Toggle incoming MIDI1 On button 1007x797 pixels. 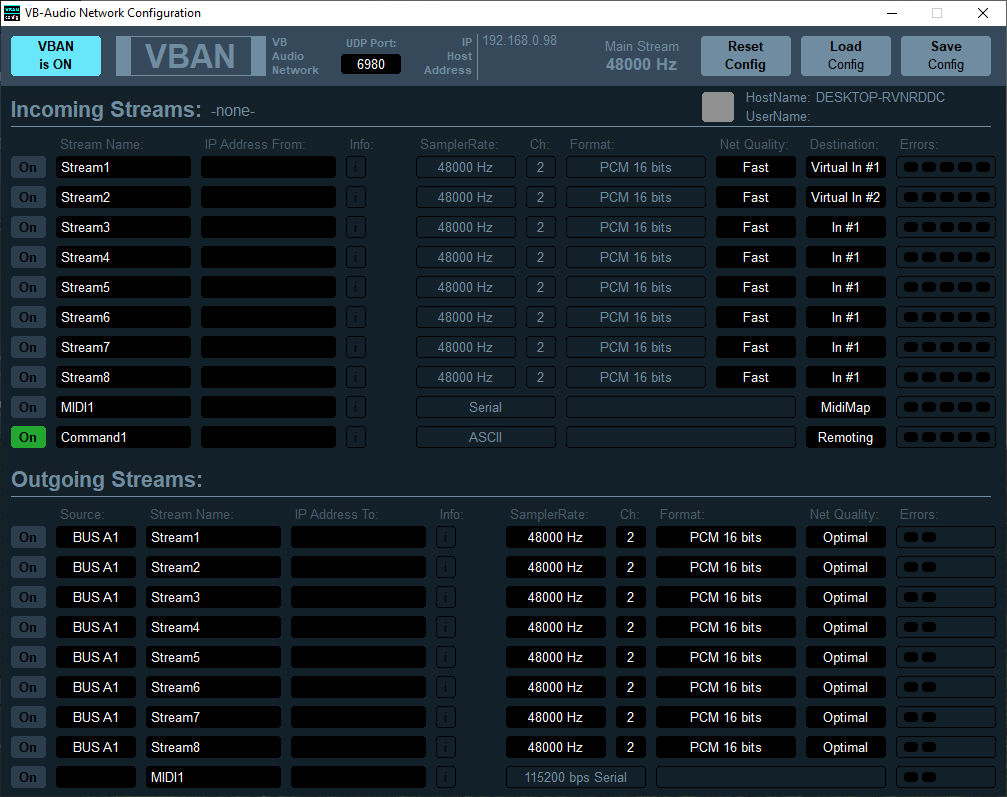28,407
